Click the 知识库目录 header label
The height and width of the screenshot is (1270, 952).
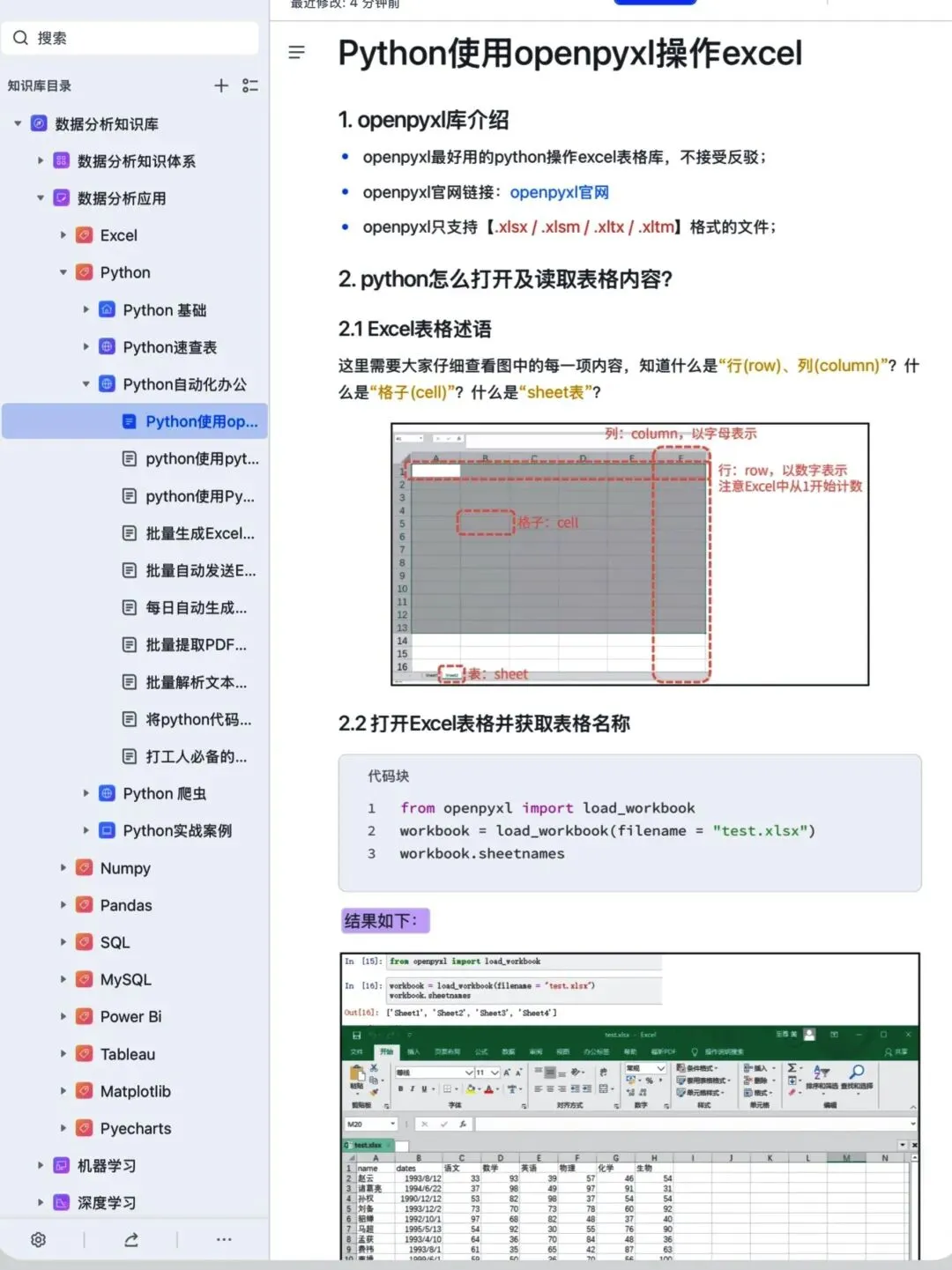coord(40,85)
